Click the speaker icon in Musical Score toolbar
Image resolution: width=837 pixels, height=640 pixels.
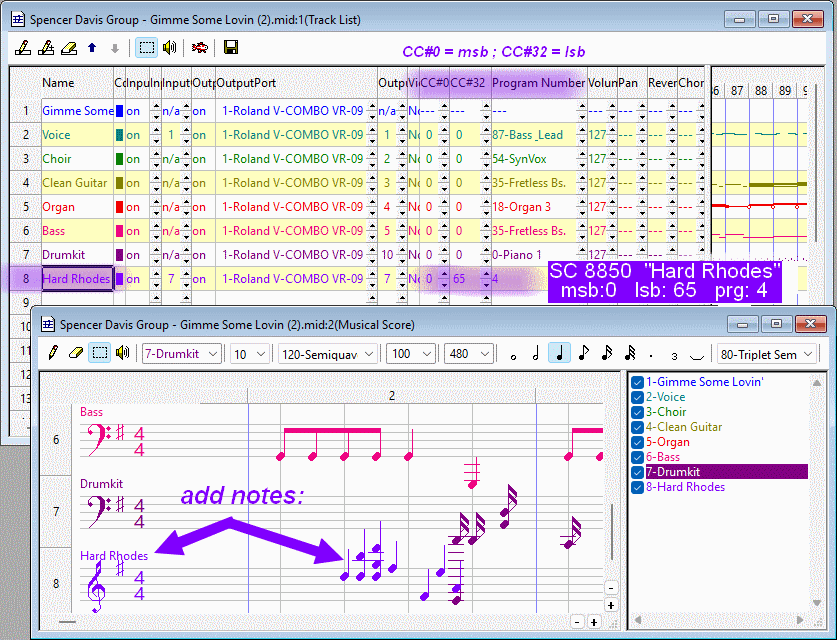coord(123,353)
